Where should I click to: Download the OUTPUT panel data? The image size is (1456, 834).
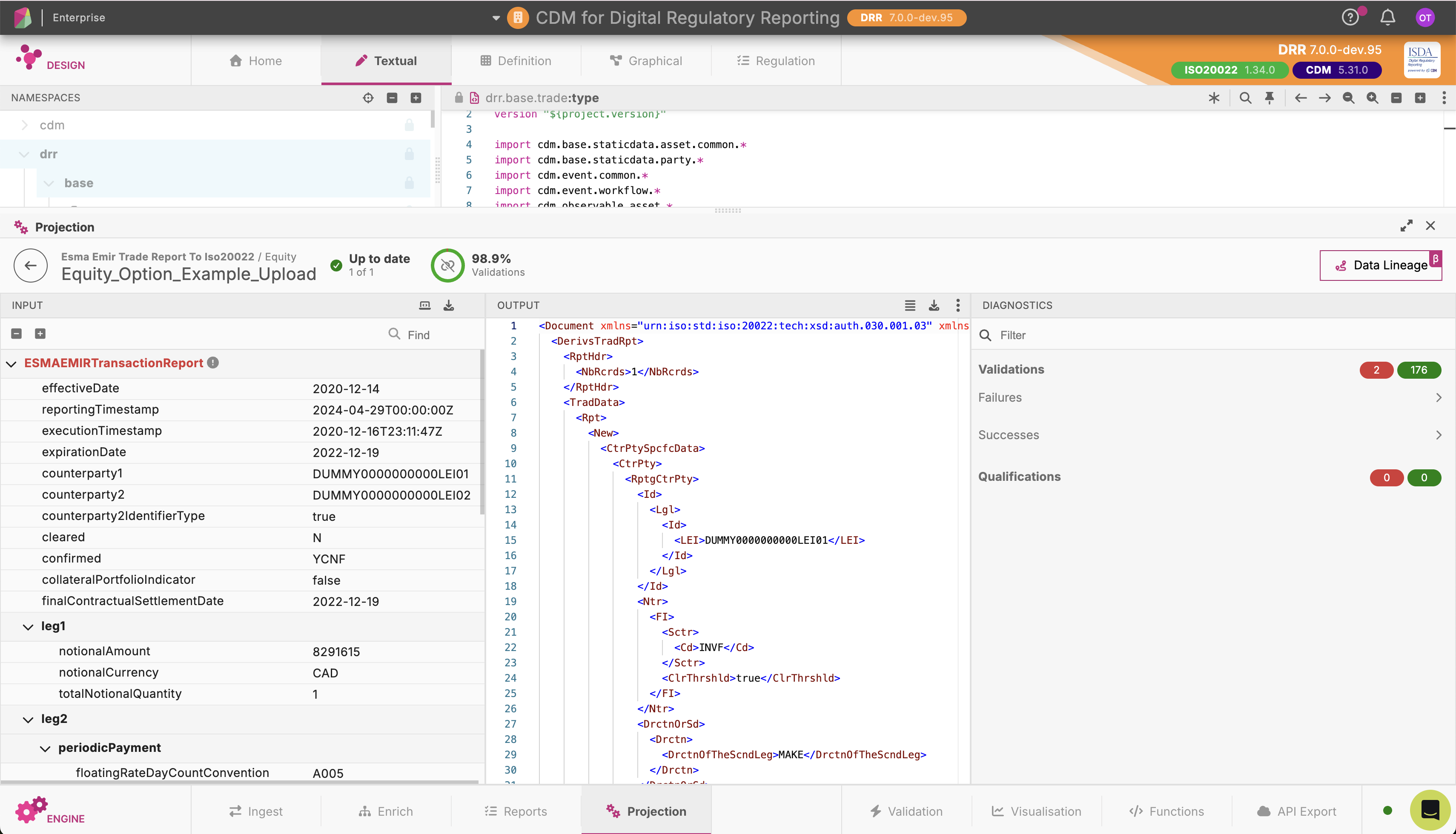pos(934,306)
